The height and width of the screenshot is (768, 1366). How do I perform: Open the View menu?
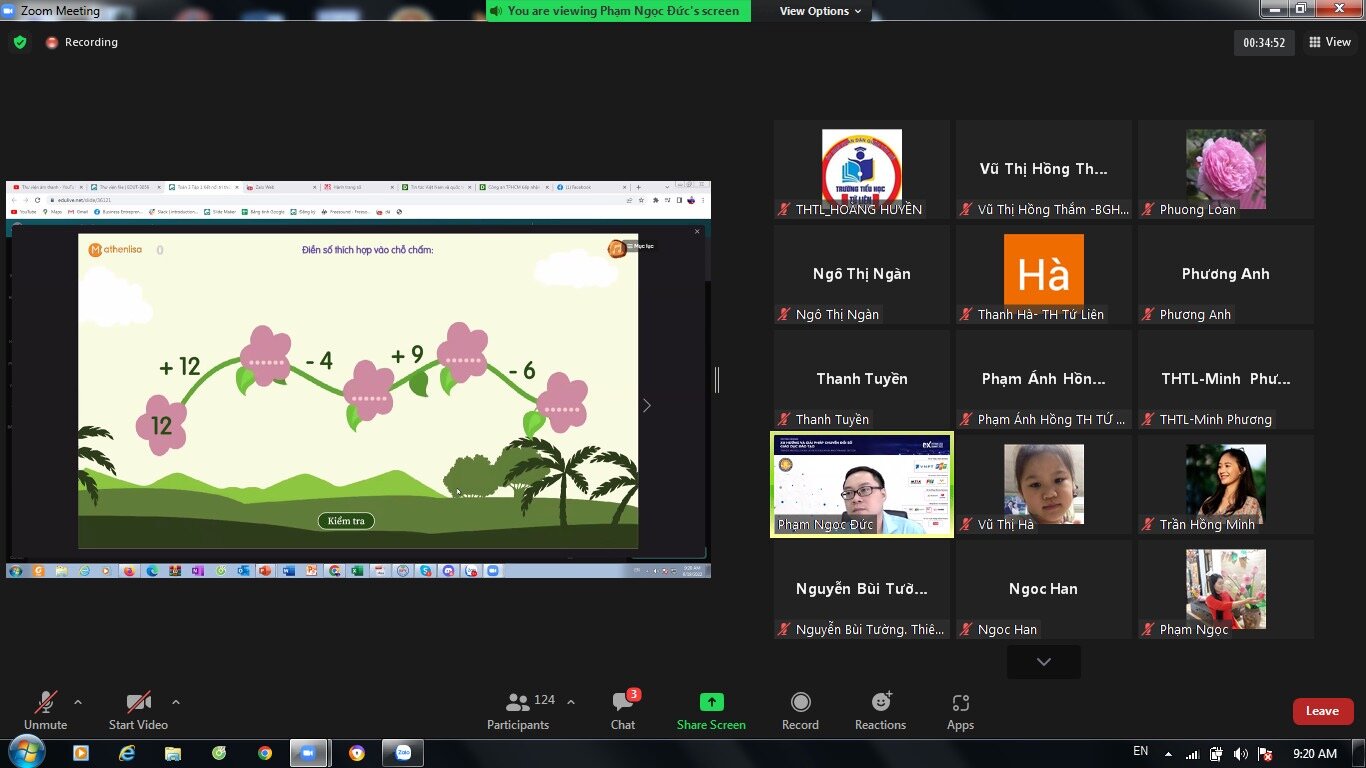[x=1330, y=42]
